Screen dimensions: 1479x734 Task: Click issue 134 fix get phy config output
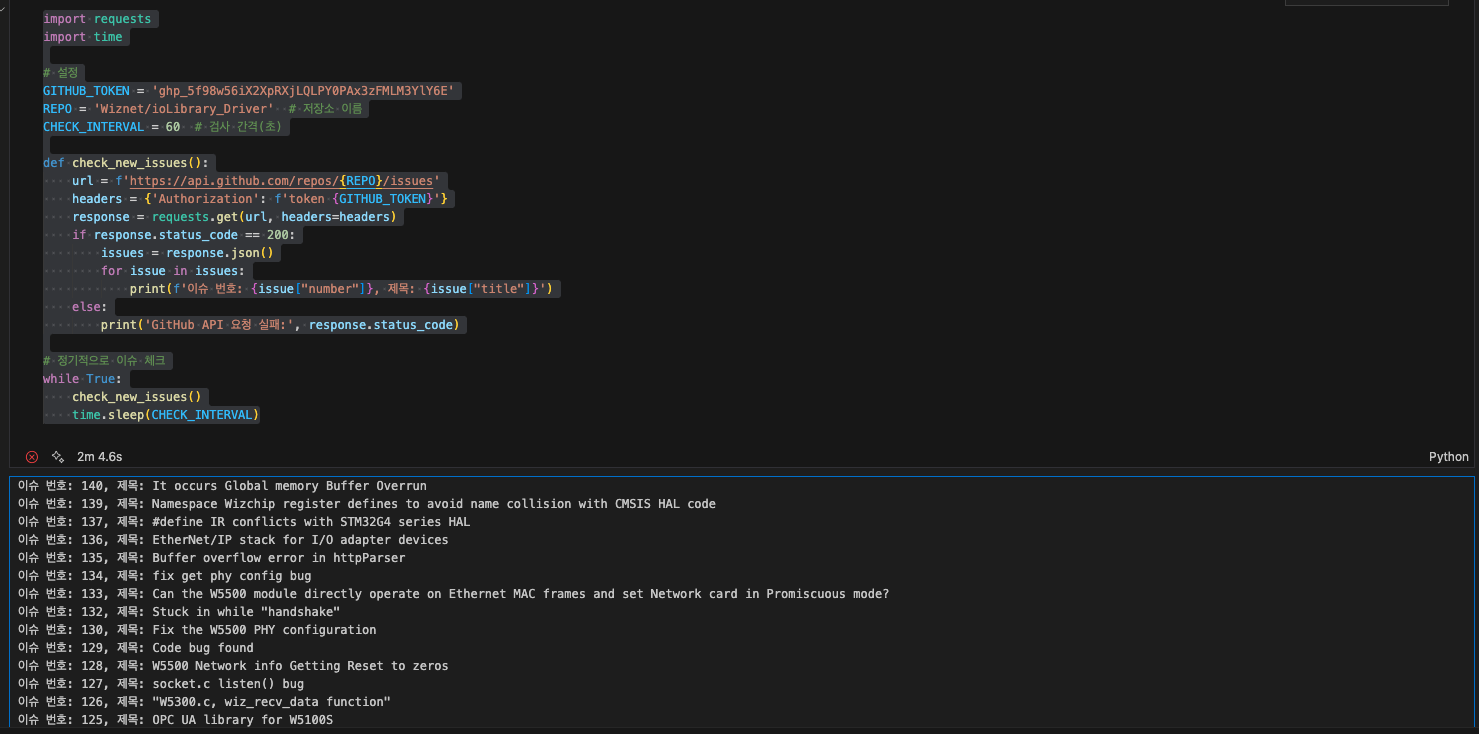tap(165, 576)
